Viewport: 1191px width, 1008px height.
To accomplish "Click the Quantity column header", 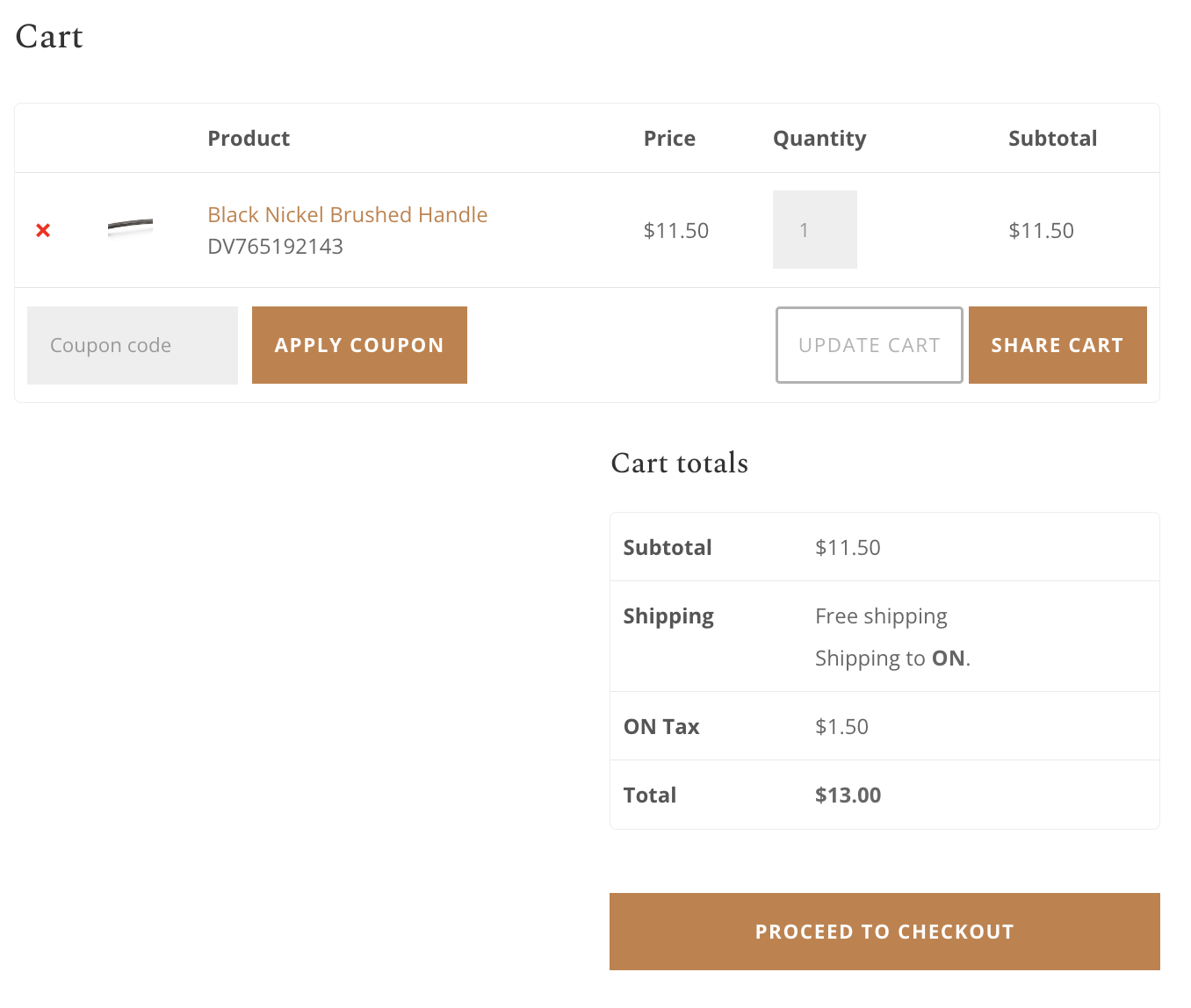I will click(x=819, y=139).
